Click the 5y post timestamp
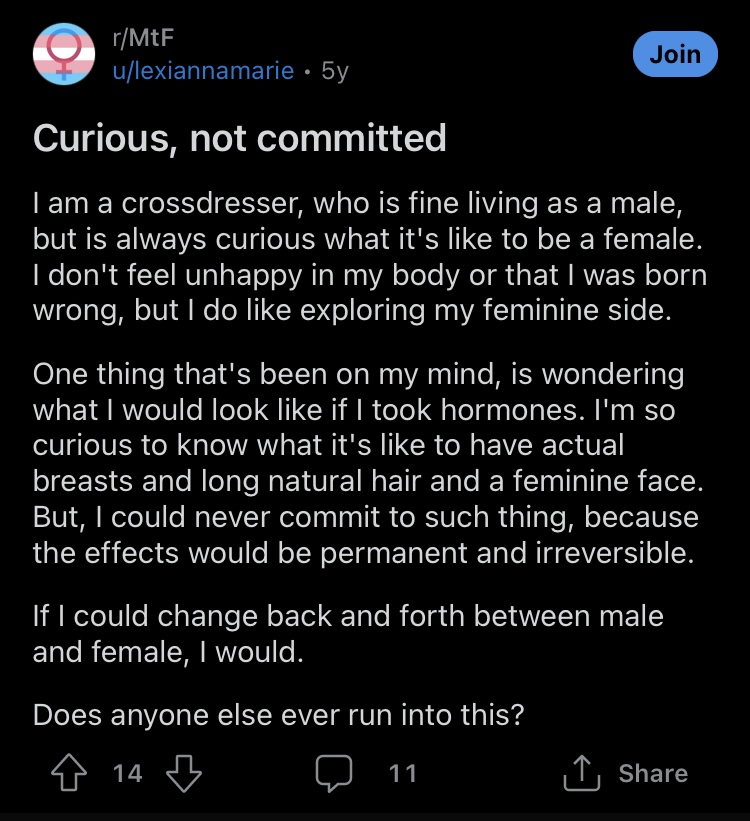 tap(335, 71)
